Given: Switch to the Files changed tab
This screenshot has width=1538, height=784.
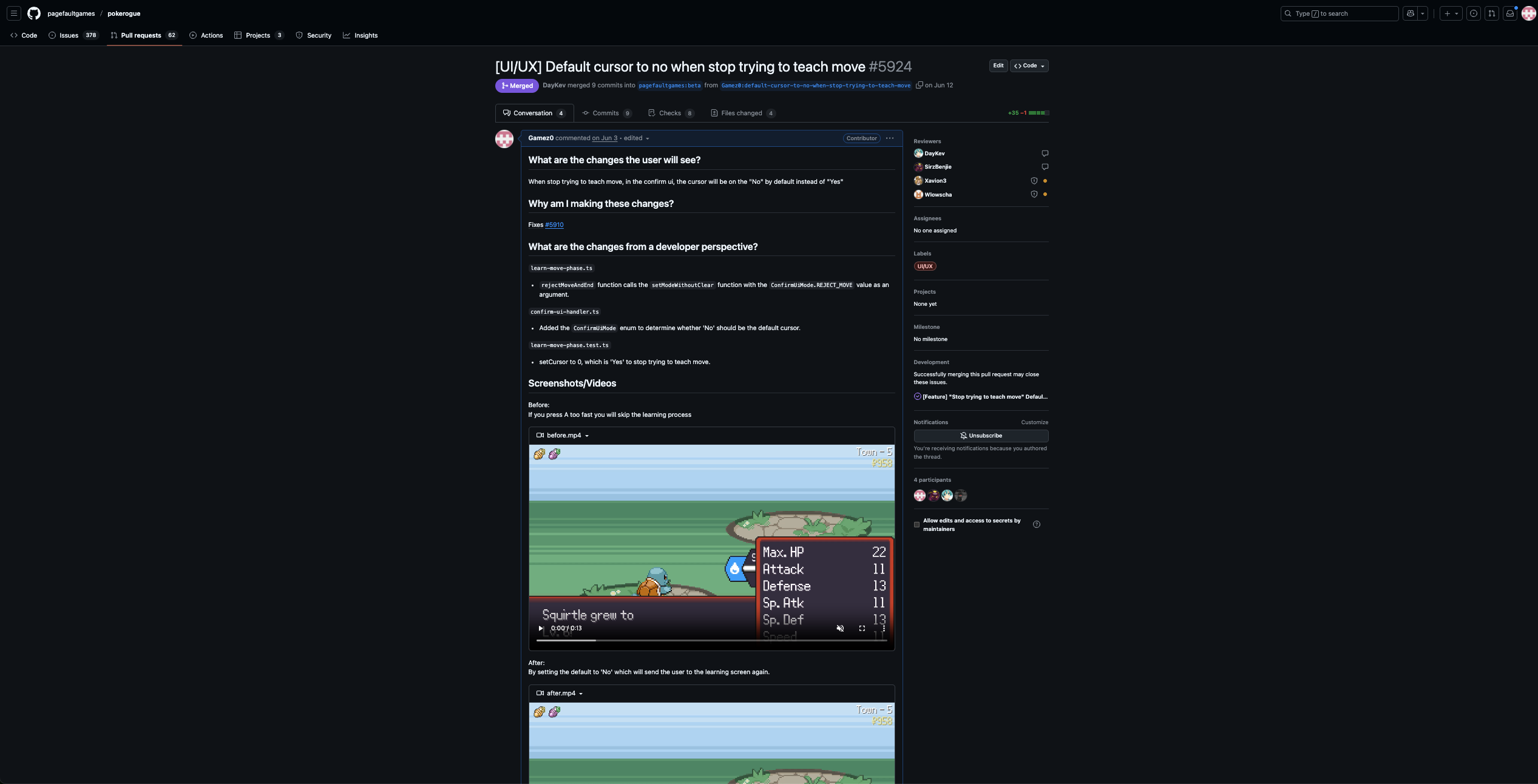Looking at the screenshot, I should [742, 113].
